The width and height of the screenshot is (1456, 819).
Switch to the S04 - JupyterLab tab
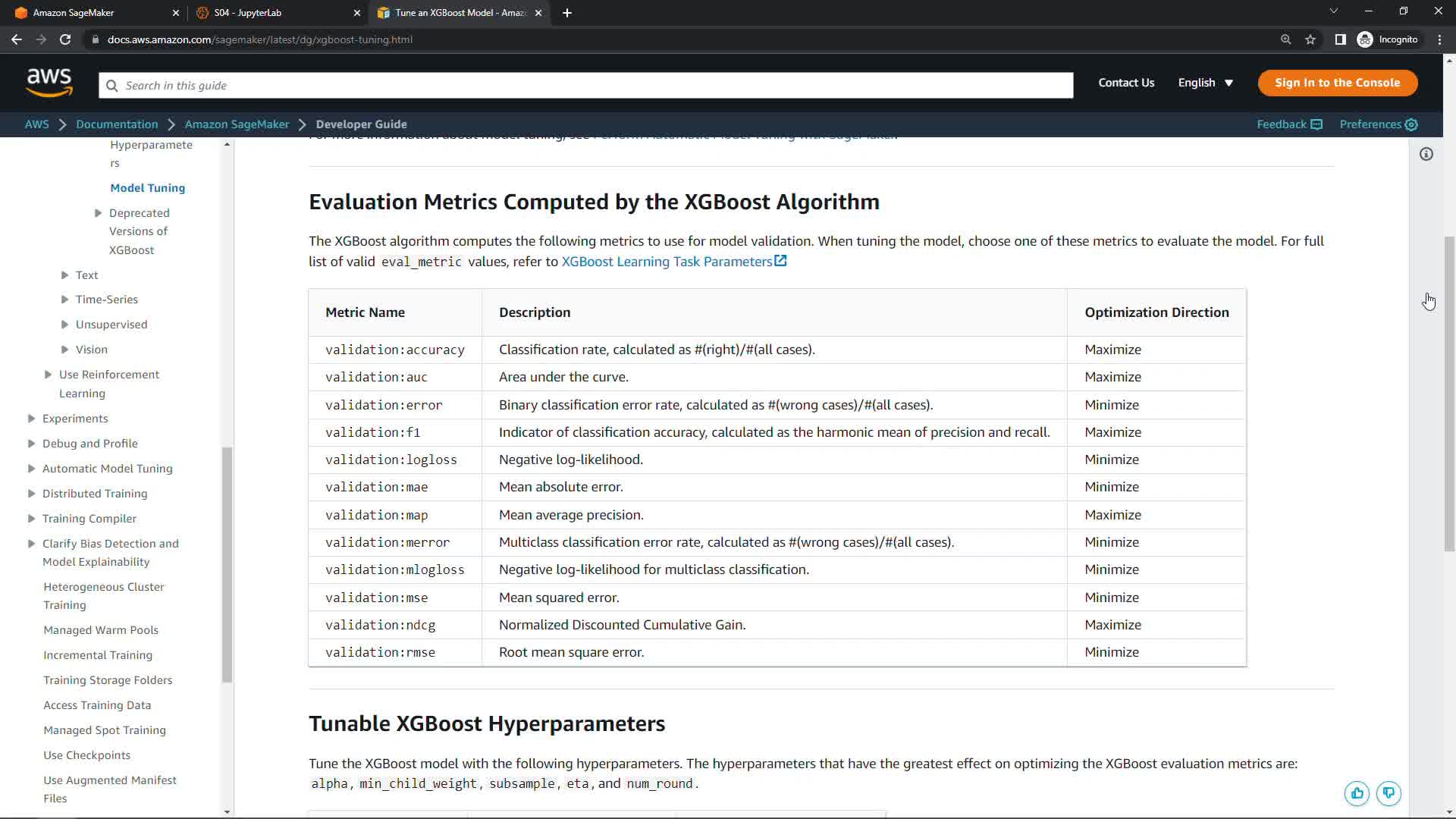coord(247,13)
